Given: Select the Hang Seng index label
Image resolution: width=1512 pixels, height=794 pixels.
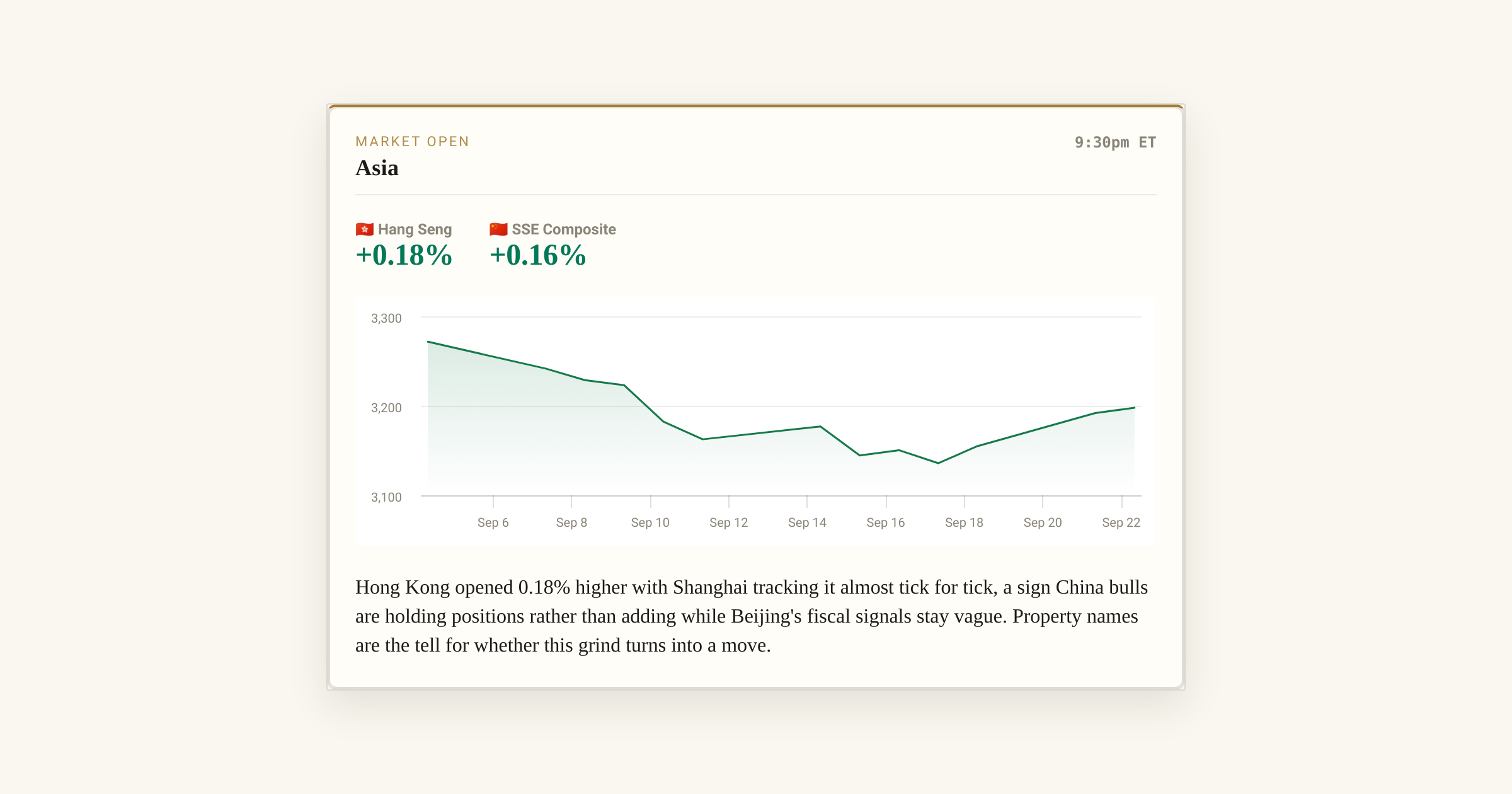Looking at the screenshot, I should [415, 229].
